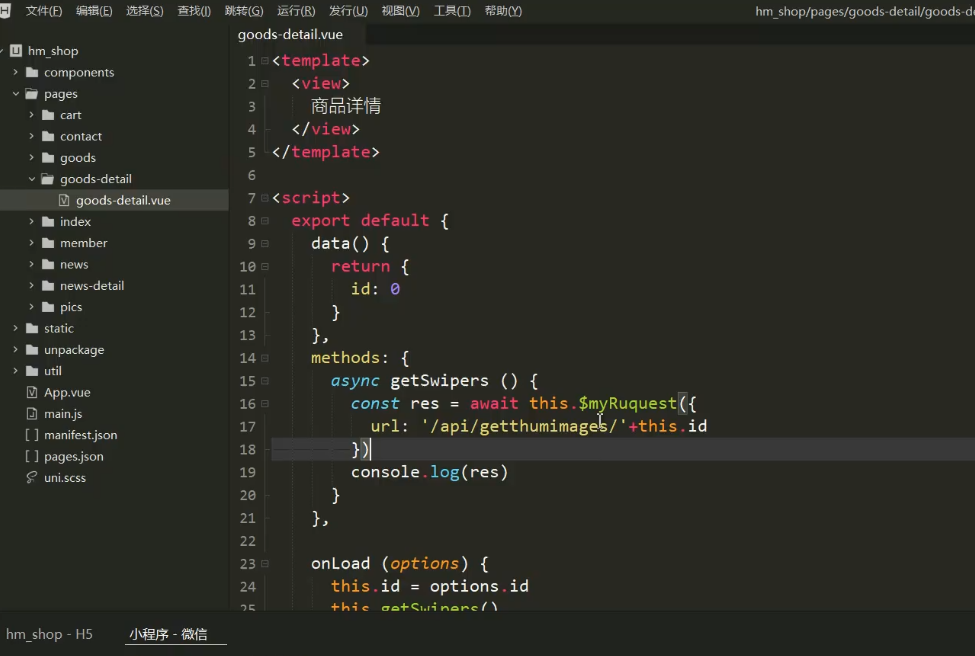Fold the return block at line 10

tap(265, 266)
